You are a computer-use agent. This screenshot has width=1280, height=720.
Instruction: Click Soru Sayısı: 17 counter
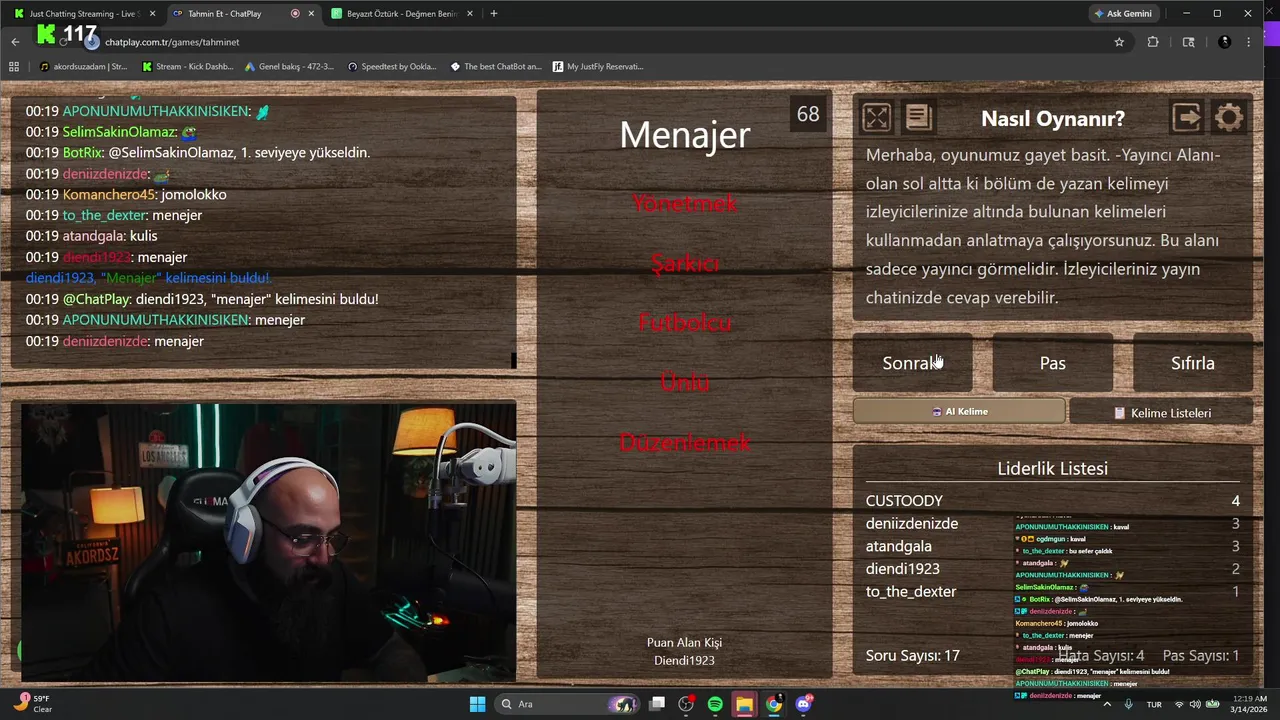[x=913, y=656]
